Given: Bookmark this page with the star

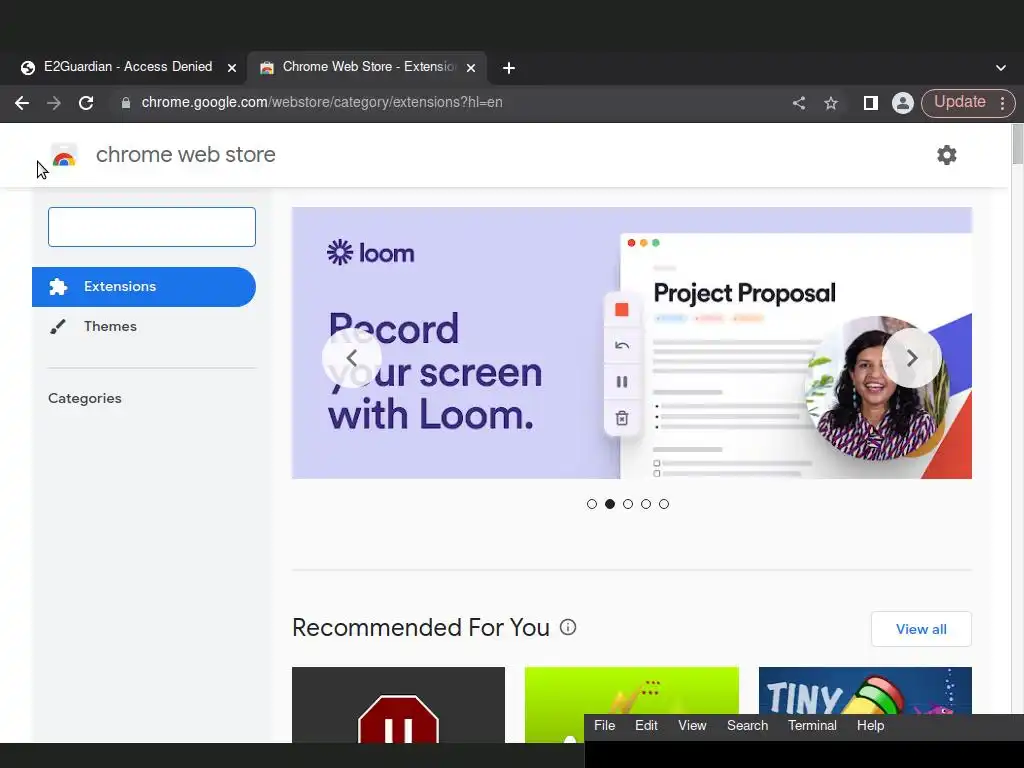Looking at the screenshot, I should click(x=831, y=103).
